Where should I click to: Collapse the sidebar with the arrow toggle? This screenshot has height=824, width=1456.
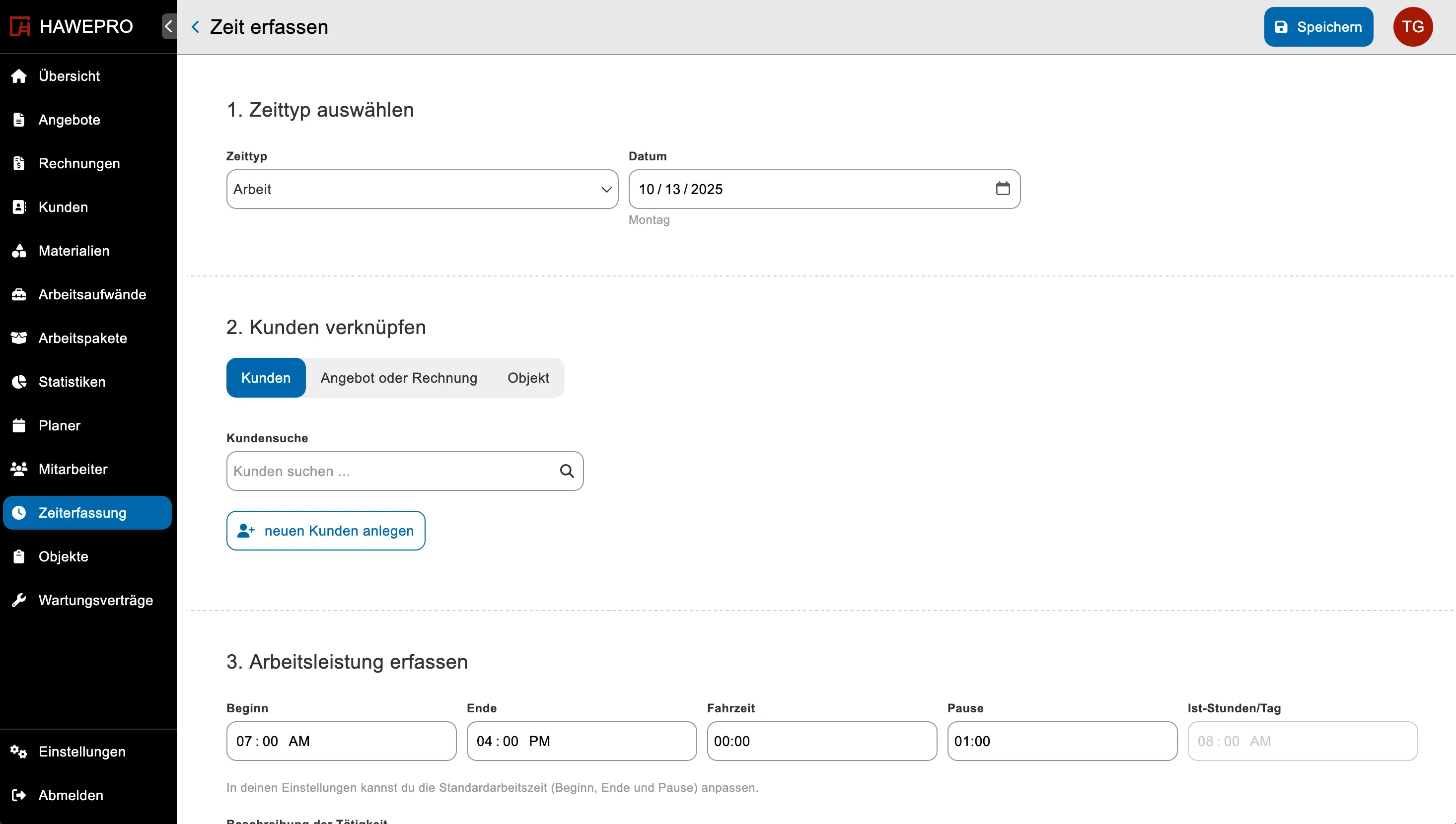tap(169, 27)
